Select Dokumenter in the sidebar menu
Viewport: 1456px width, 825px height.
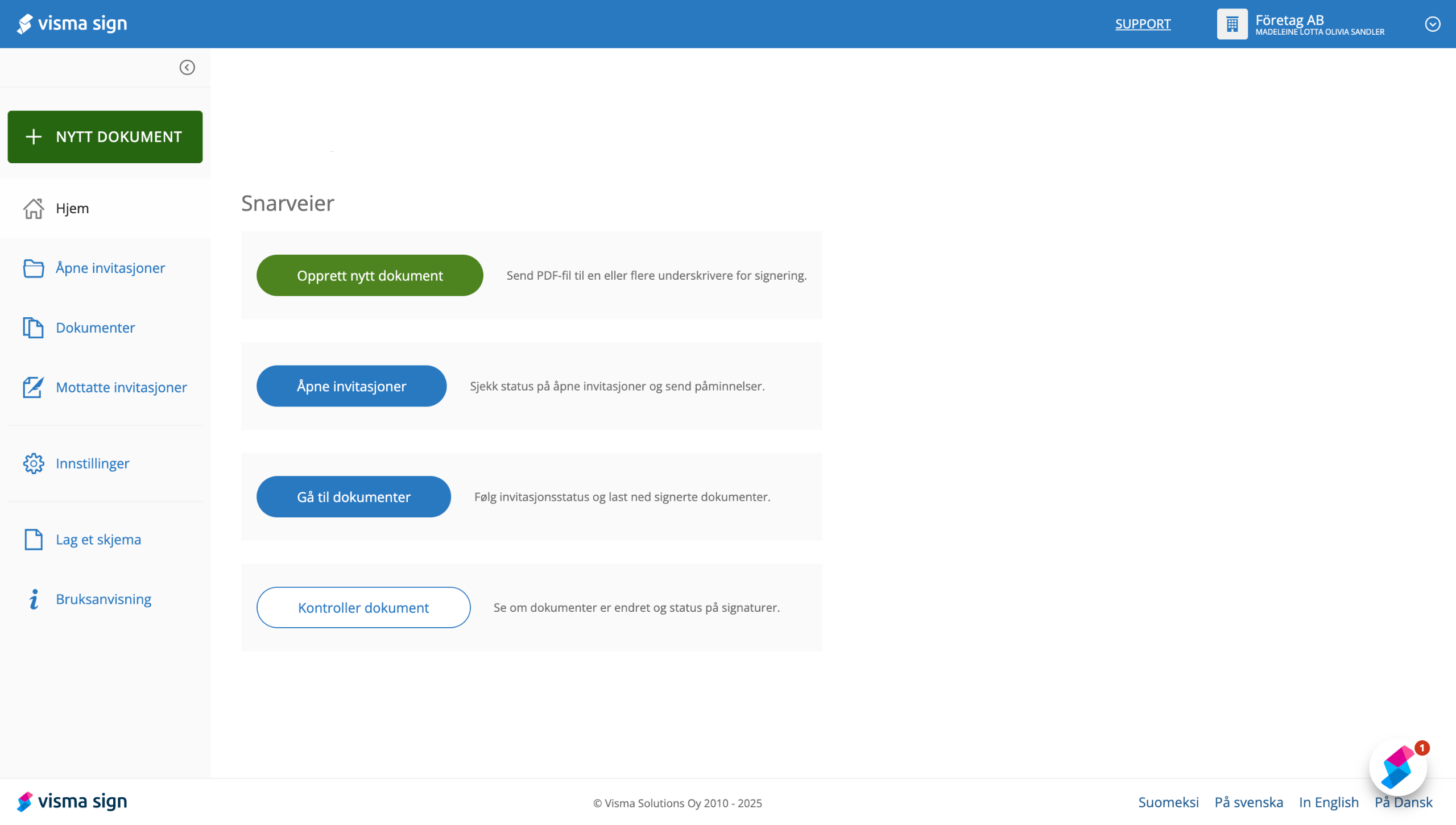[x=96, y=328]
